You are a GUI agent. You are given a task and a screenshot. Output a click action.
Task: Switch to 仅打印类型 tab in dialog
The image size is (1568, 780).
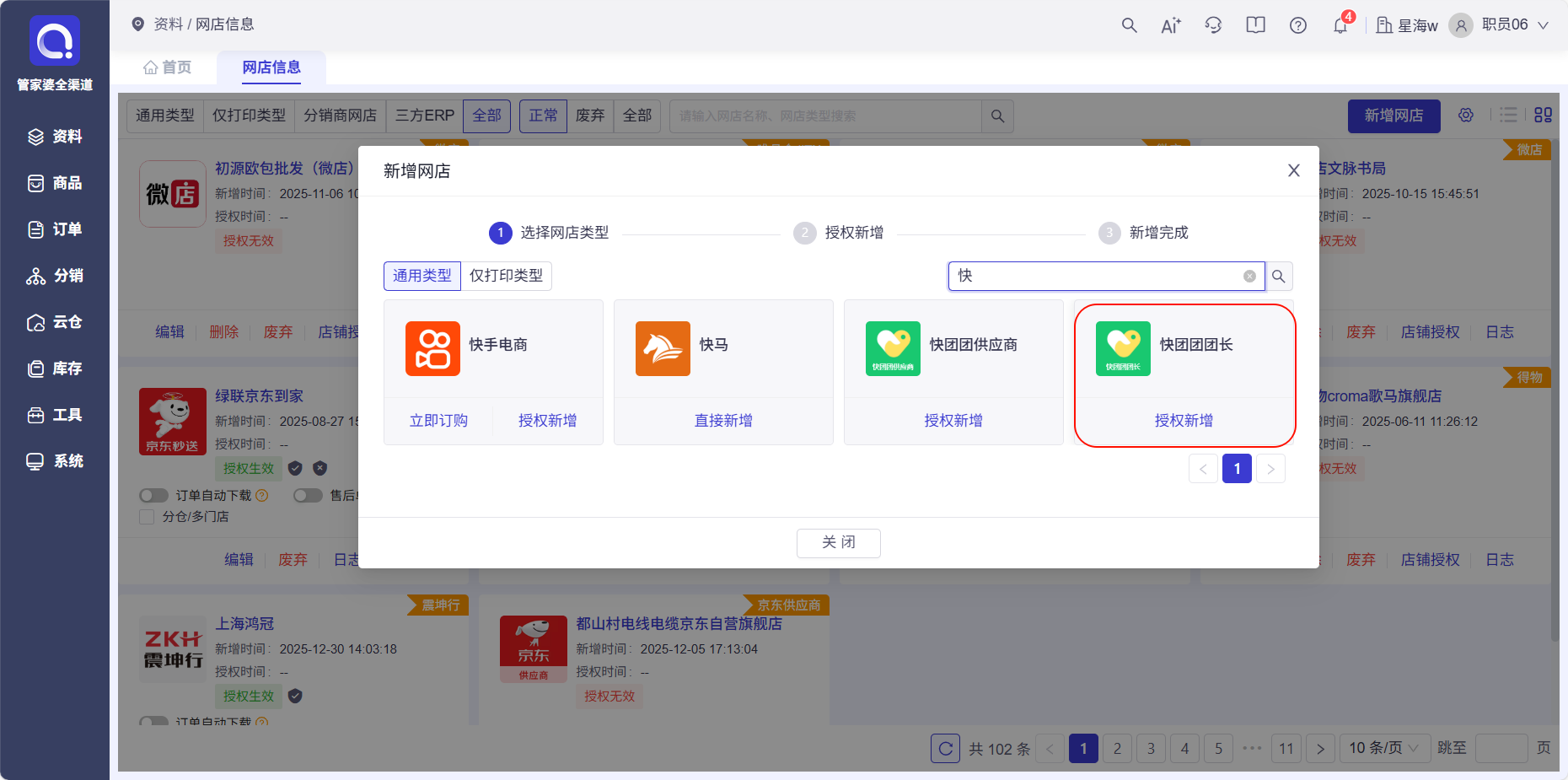pyautogui.click(x=506, y=276)
